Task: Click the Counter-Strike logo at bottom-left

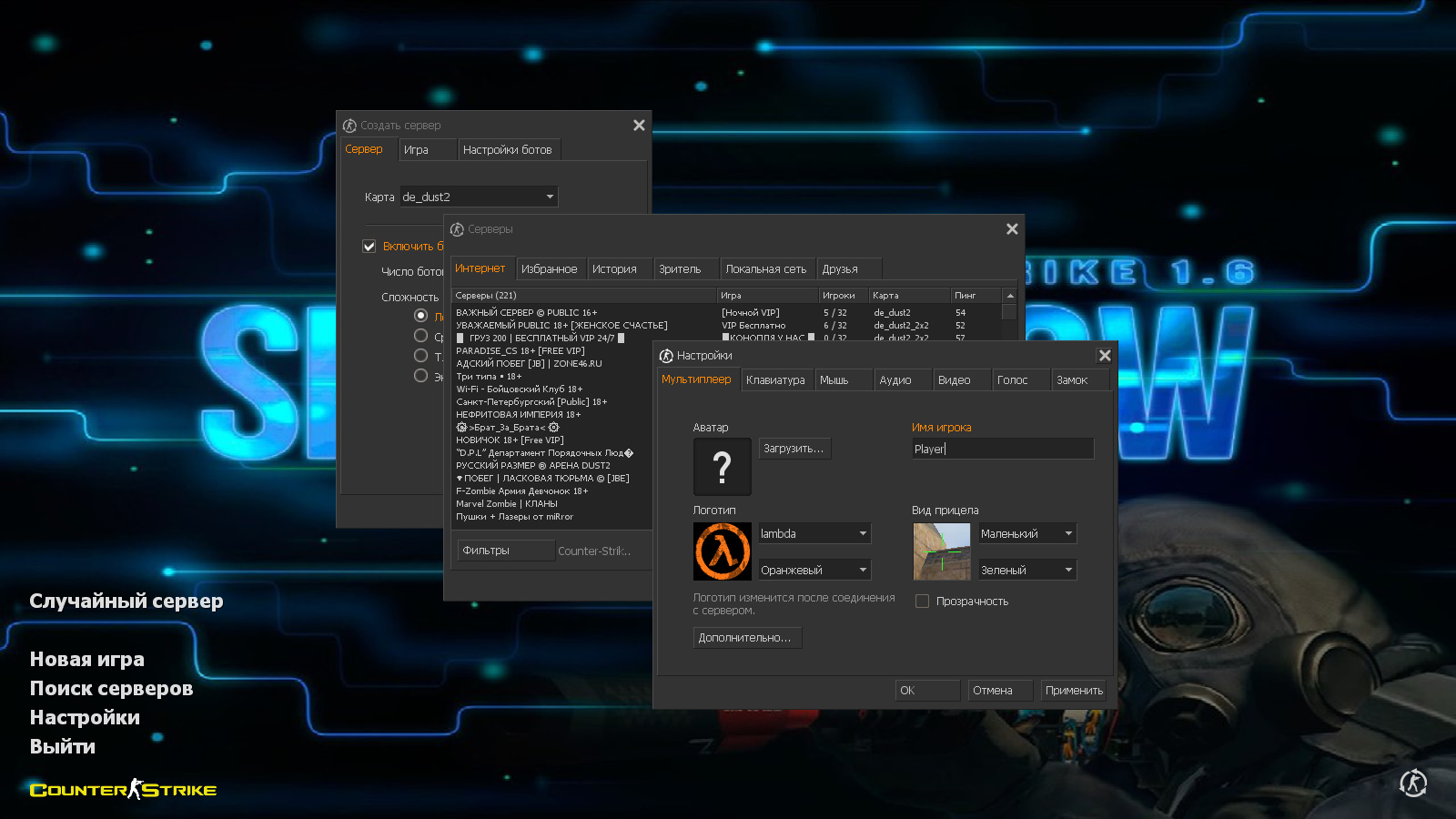Action: [123, 790]
